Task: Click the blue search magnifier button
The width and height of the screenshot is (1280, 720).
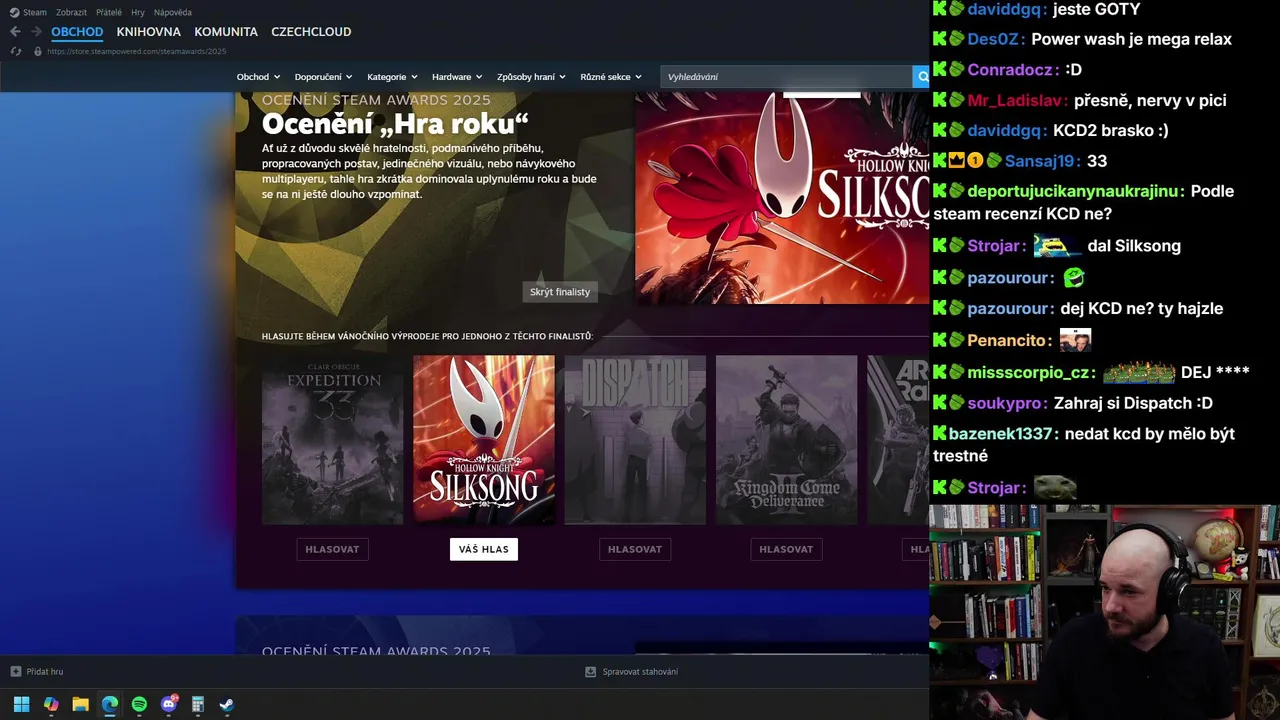Action: [921, 77]
